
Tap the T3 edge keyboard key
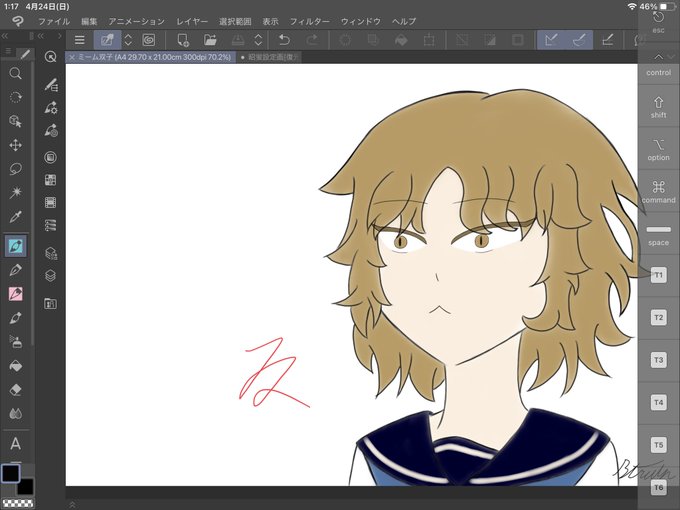[658, 360]
